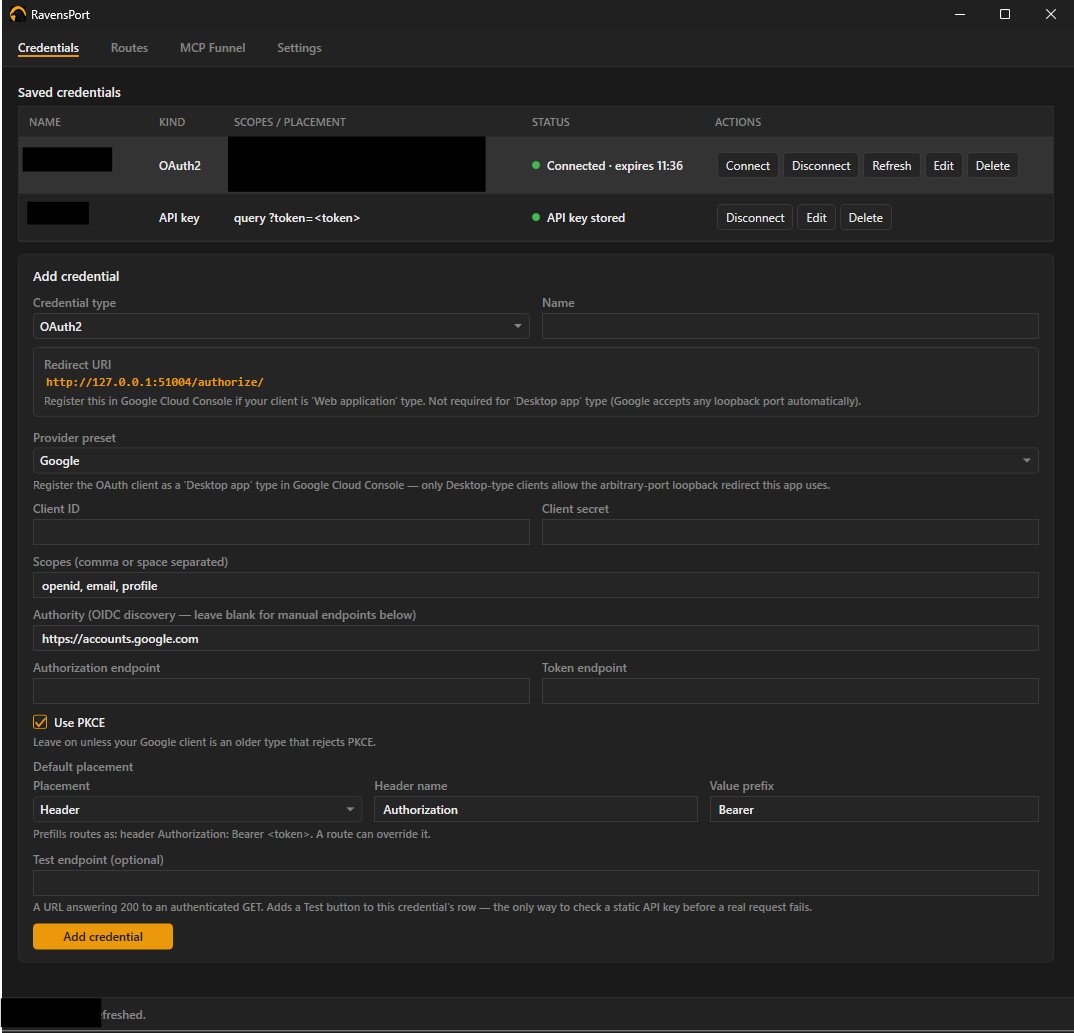Click the ACTIONS column header
The image size is (1074, 1033).
pyautogui.click(x=738, y=122)
